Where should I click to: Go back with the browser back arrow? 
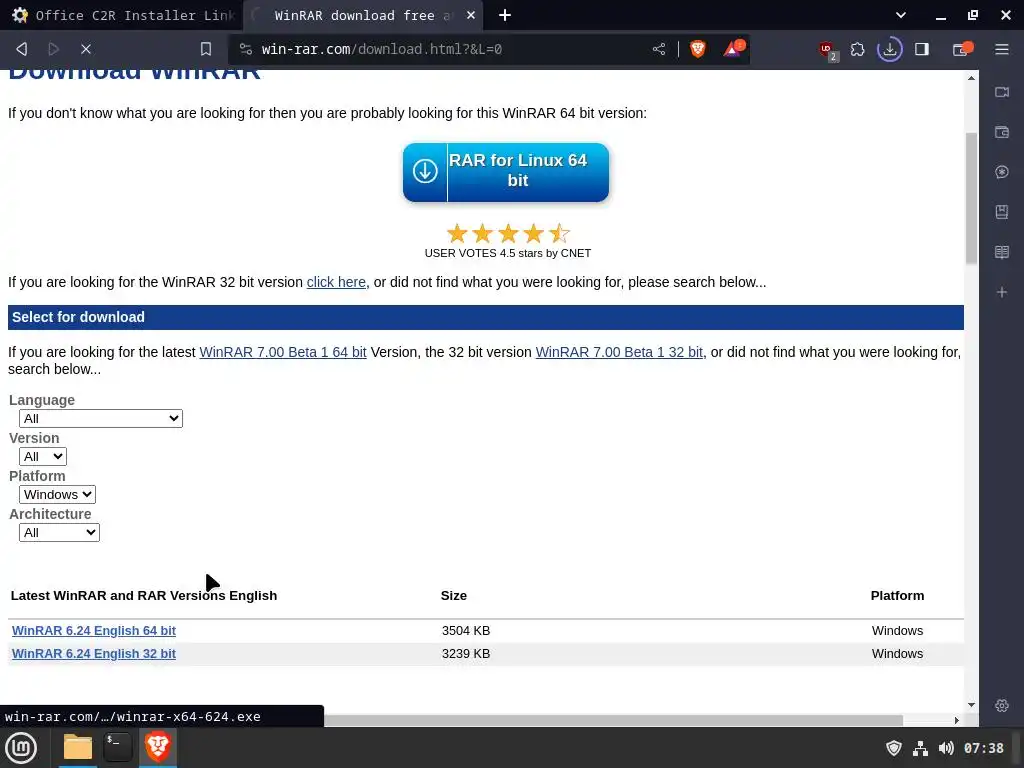22,49
